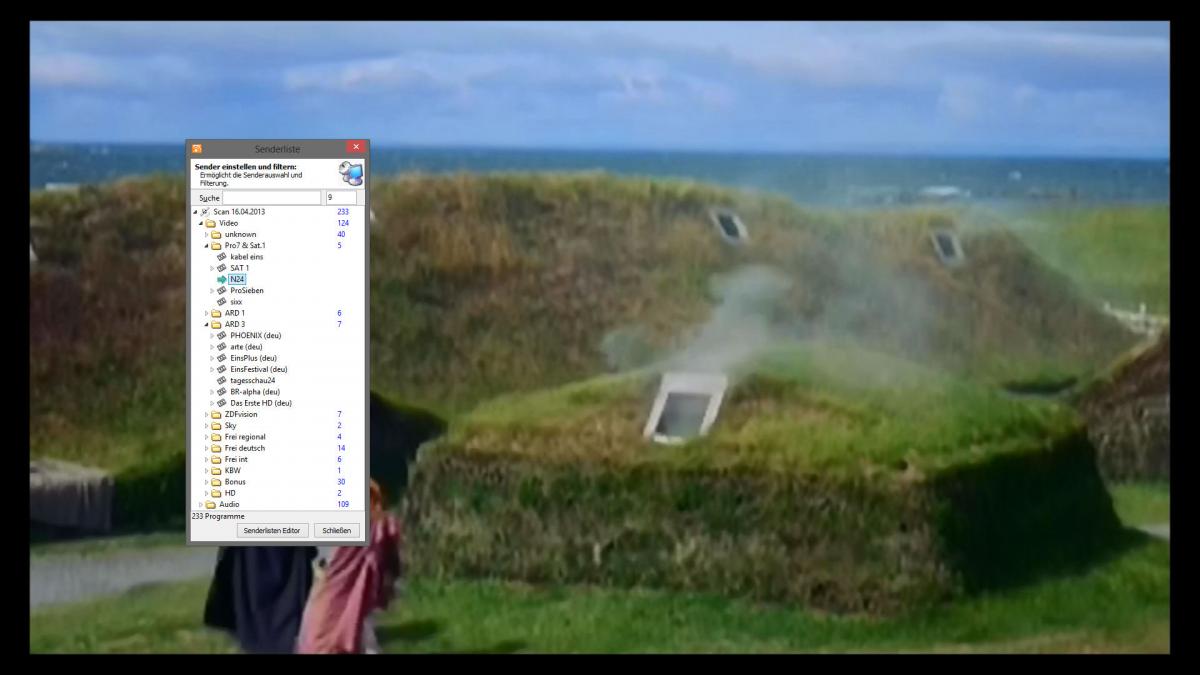Click the tagesschau24 channel icon

pyautogui.click(x=222, y=381)
